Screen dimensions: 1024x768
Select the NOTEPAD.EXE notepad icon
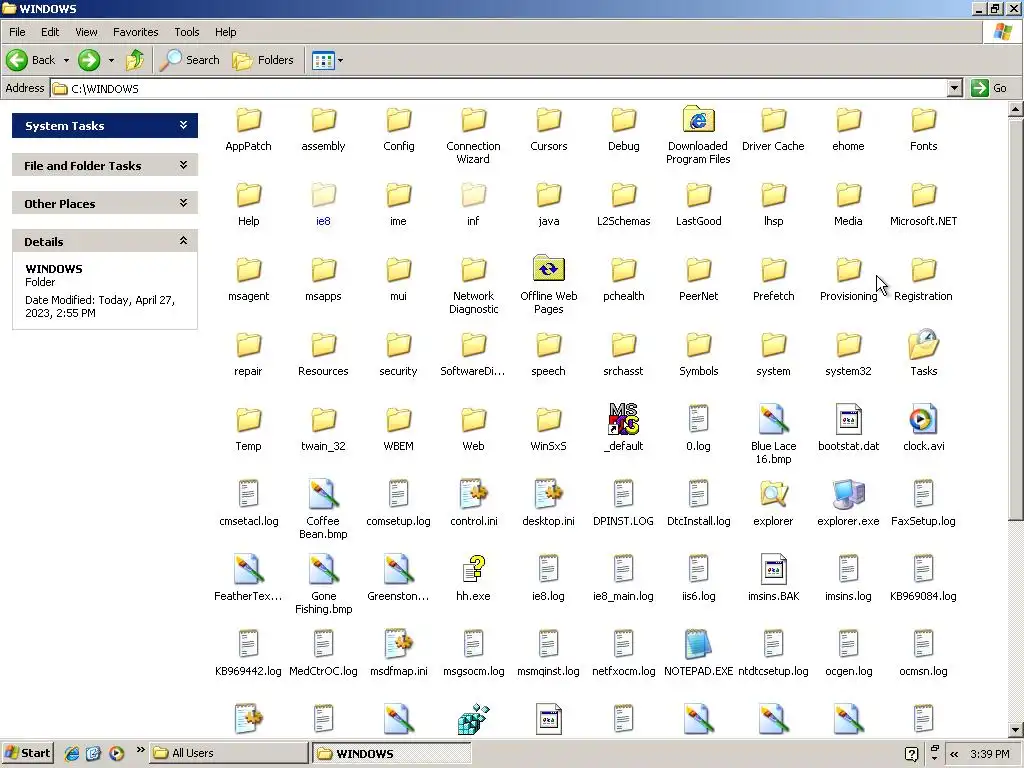coord(698,644)
